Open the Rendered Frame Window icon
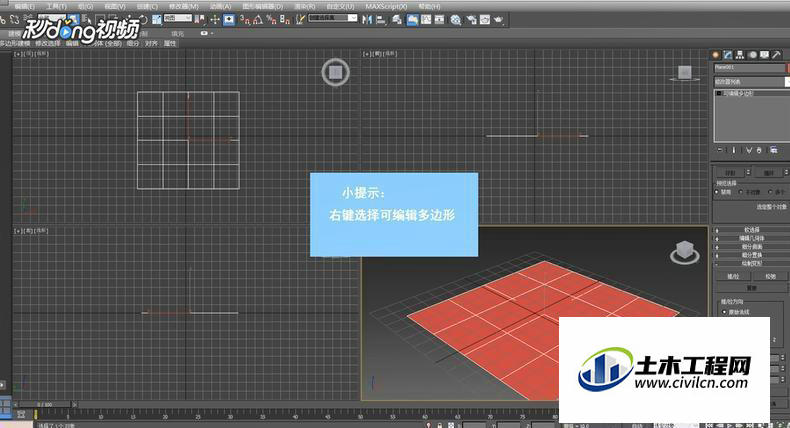Screen dimensions: 790x428 click(x=485, y=20)
